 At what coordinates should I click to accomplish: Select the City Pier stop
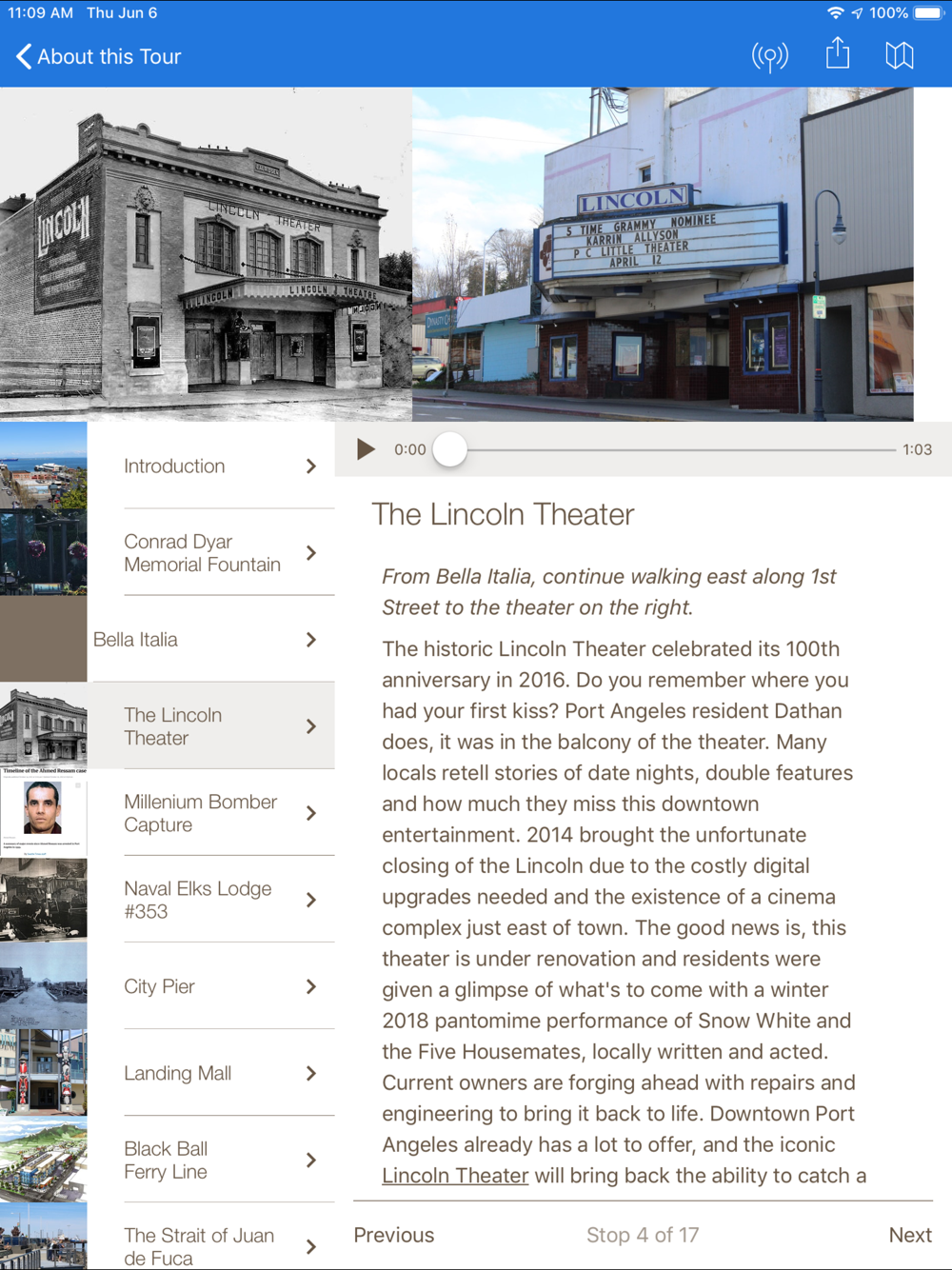click(168, 985)
